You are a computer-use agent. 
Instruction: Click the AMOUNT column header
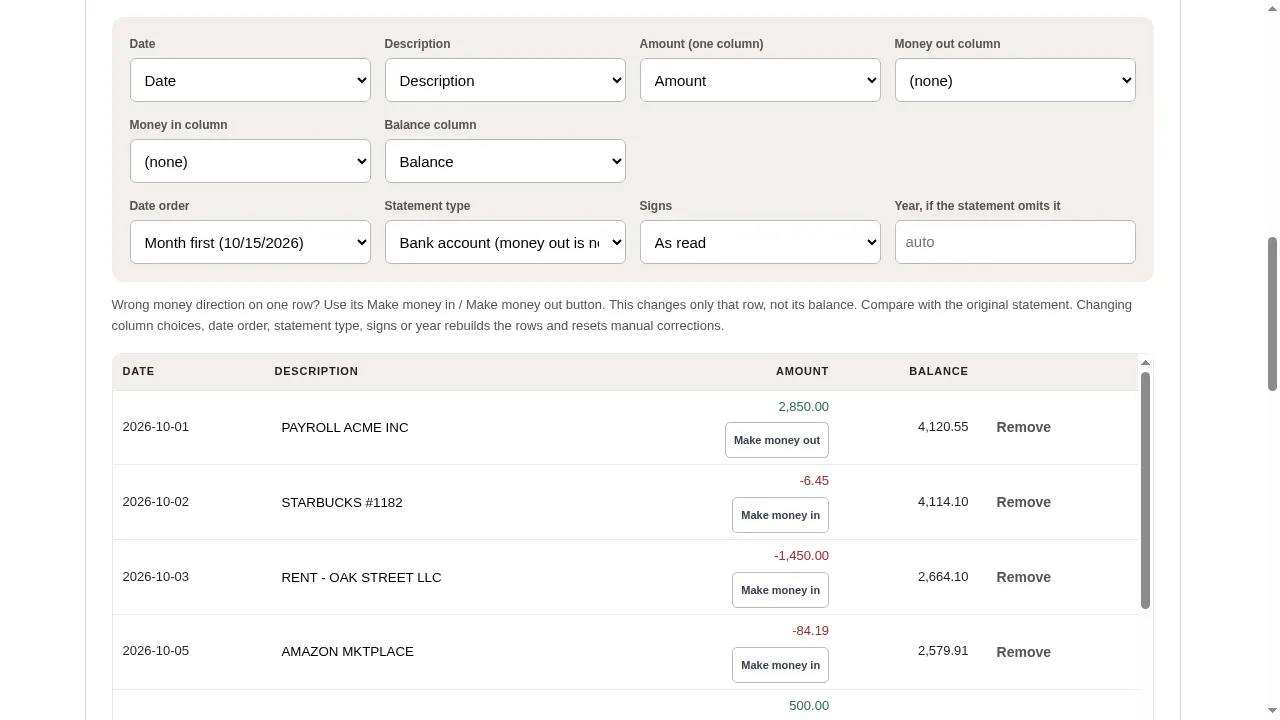pyautogui.click(x=802, y=371)
